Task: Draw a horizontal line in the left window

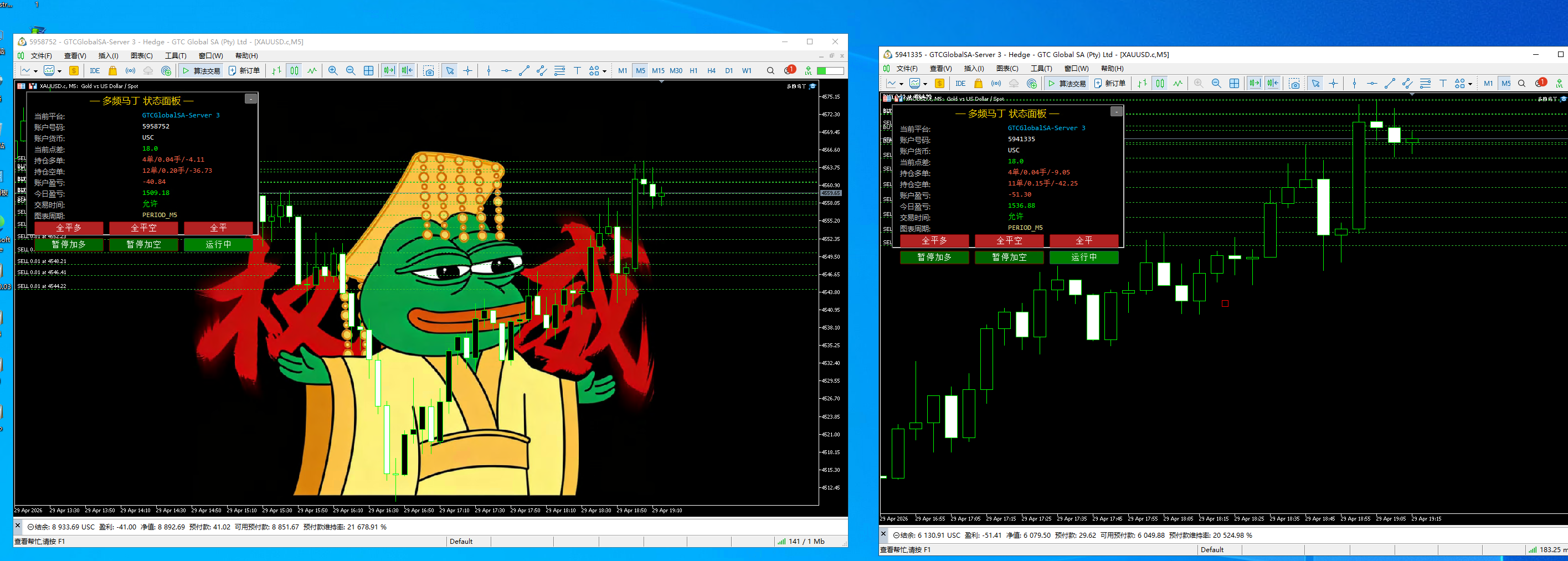Action: [x=506, y=70]
